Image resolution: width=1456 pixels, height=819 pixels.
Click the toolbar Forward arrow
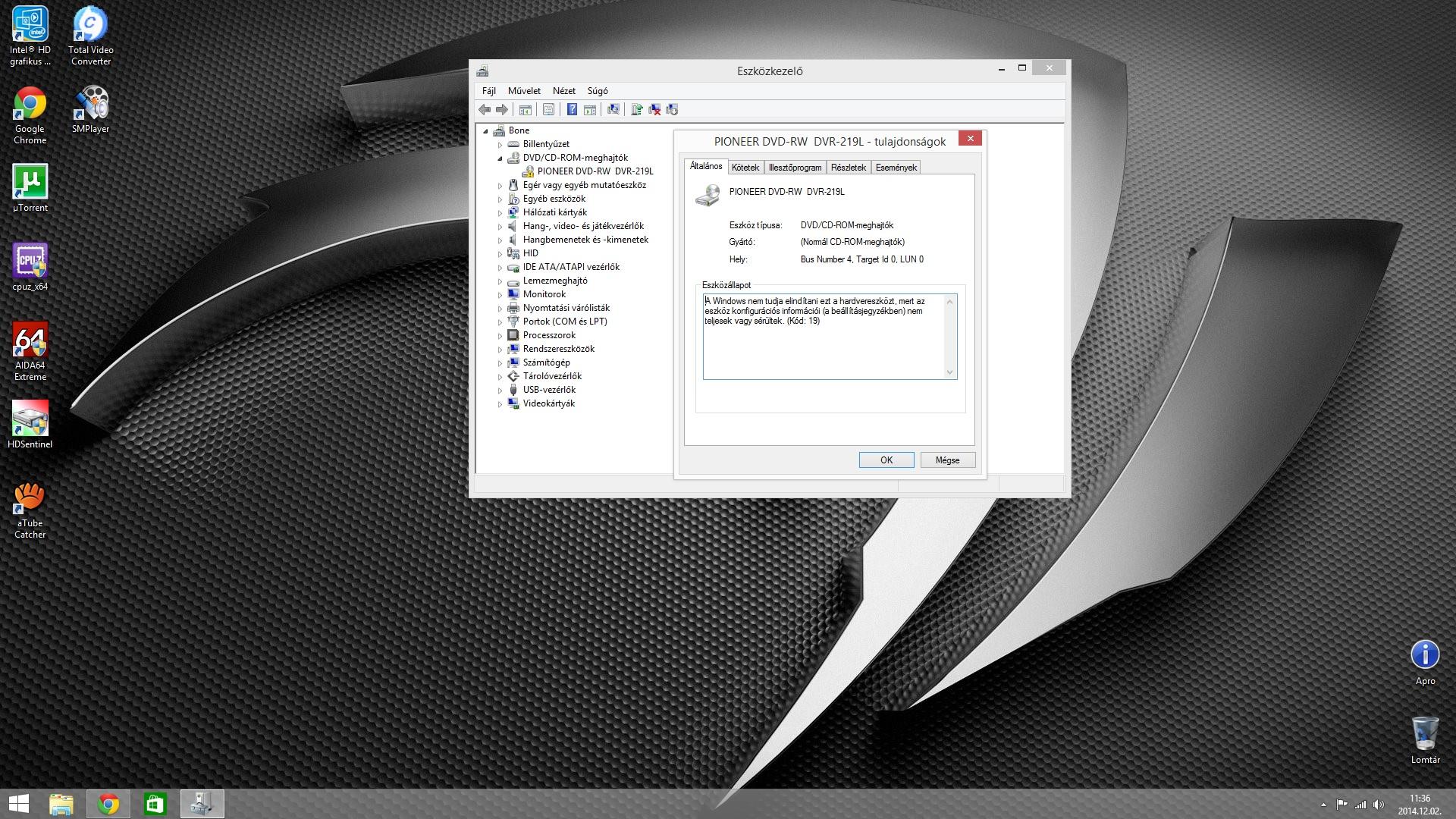coord(501,110)
